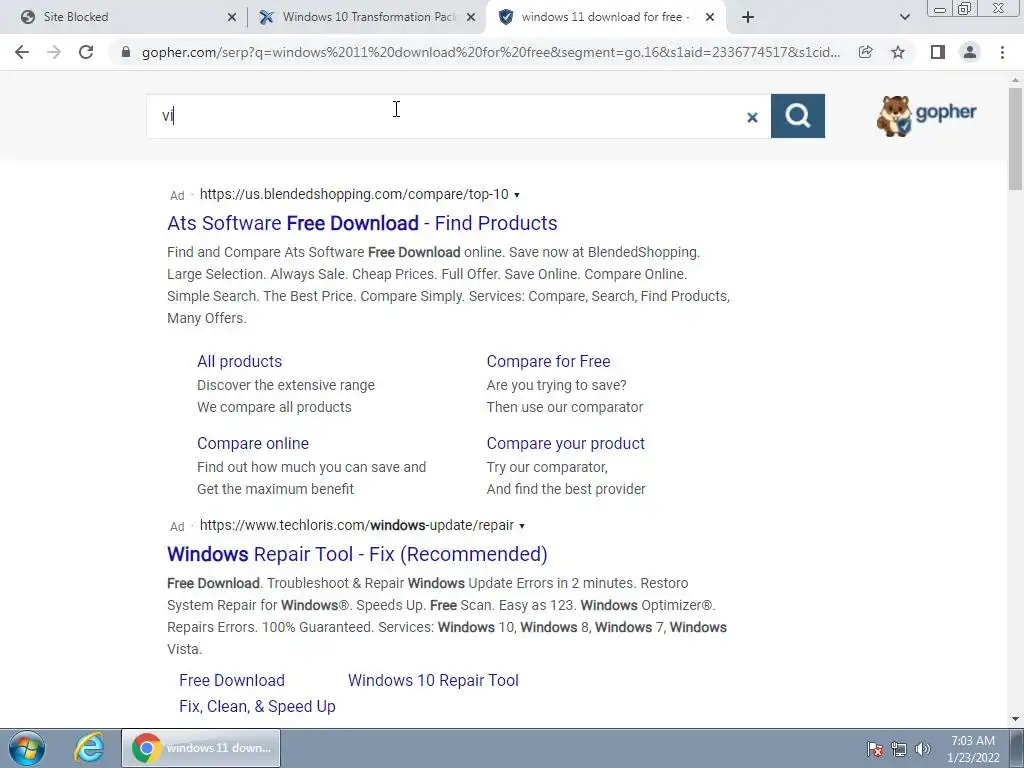Open Windows 10 Repair Tool sitelink
1024x768 pixels.
[433, 680]
